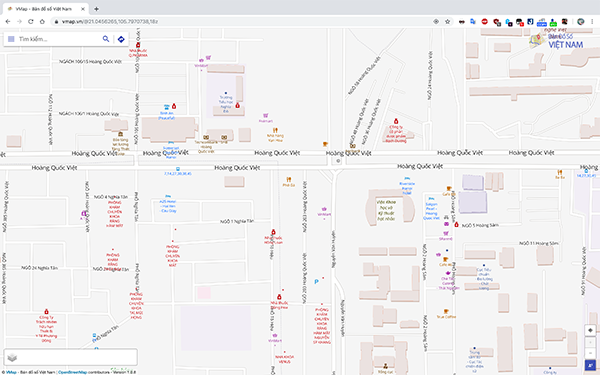The height and width of the screenshot is (375, 600).
Task: Zoom out with the minus button
Action: coord(590,352)
